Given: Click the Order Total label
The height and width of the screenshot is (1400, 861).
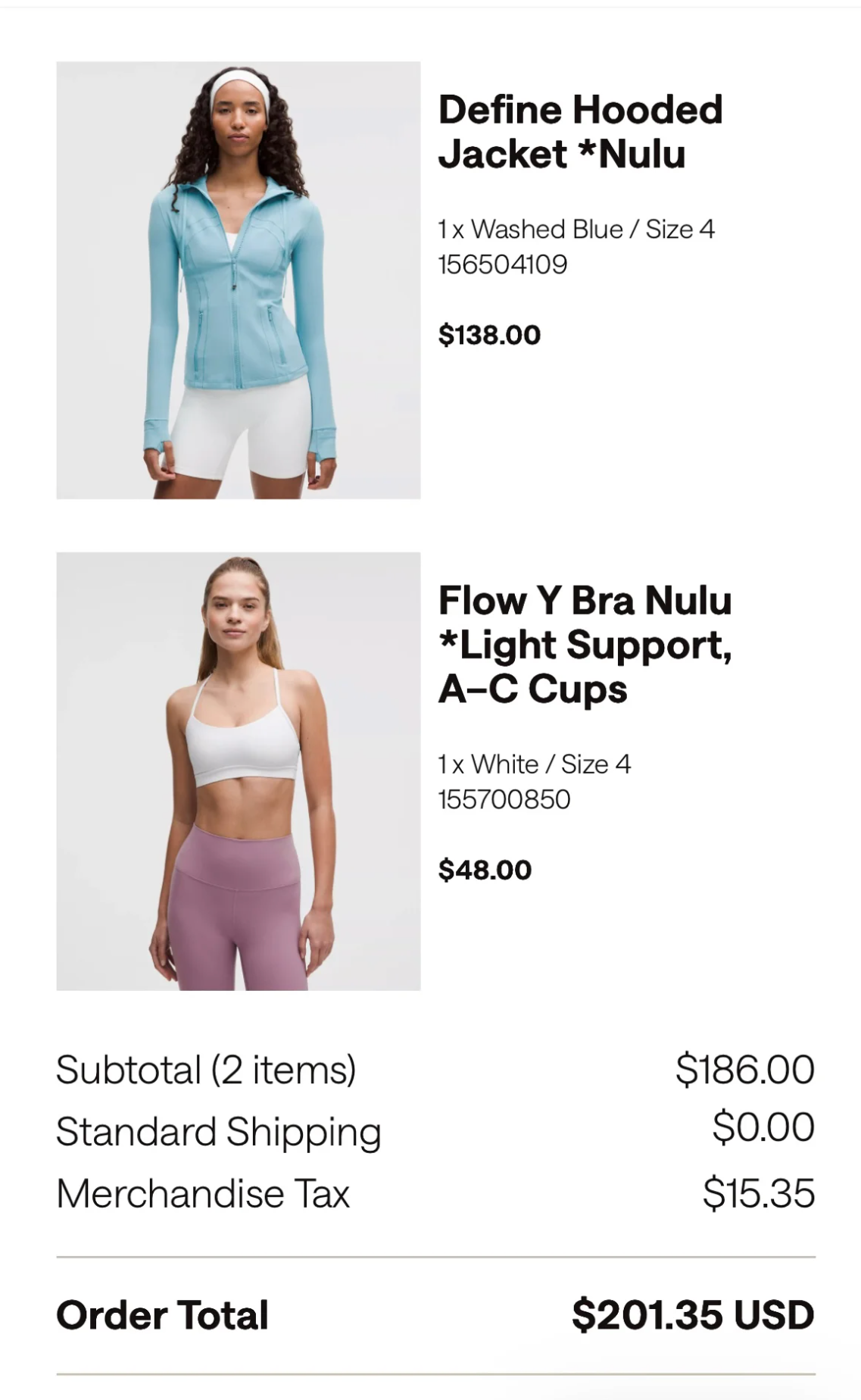Looking at the screenshot, I should [163, 1315].
